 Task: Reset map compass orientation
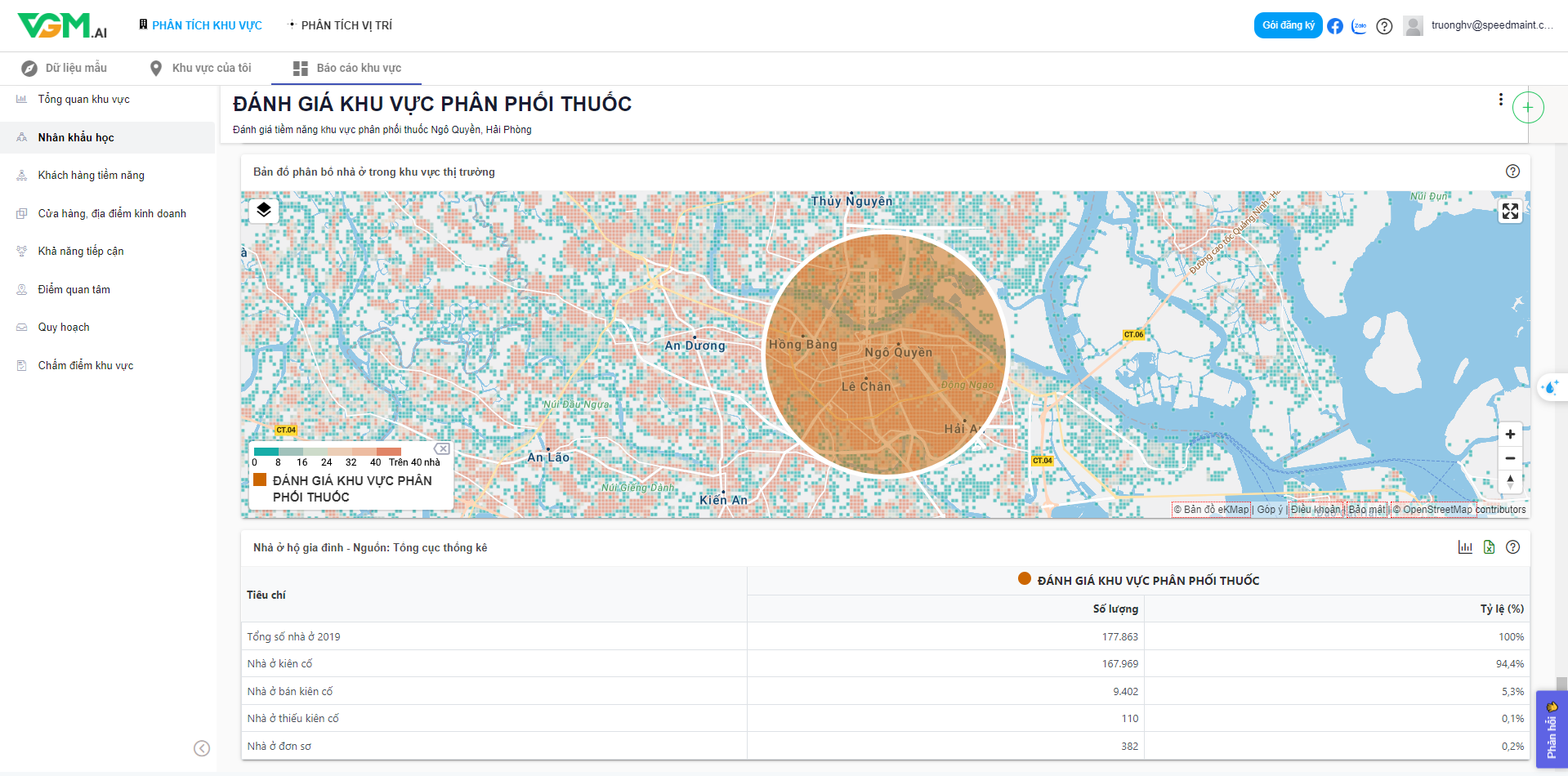point(1510,482)
